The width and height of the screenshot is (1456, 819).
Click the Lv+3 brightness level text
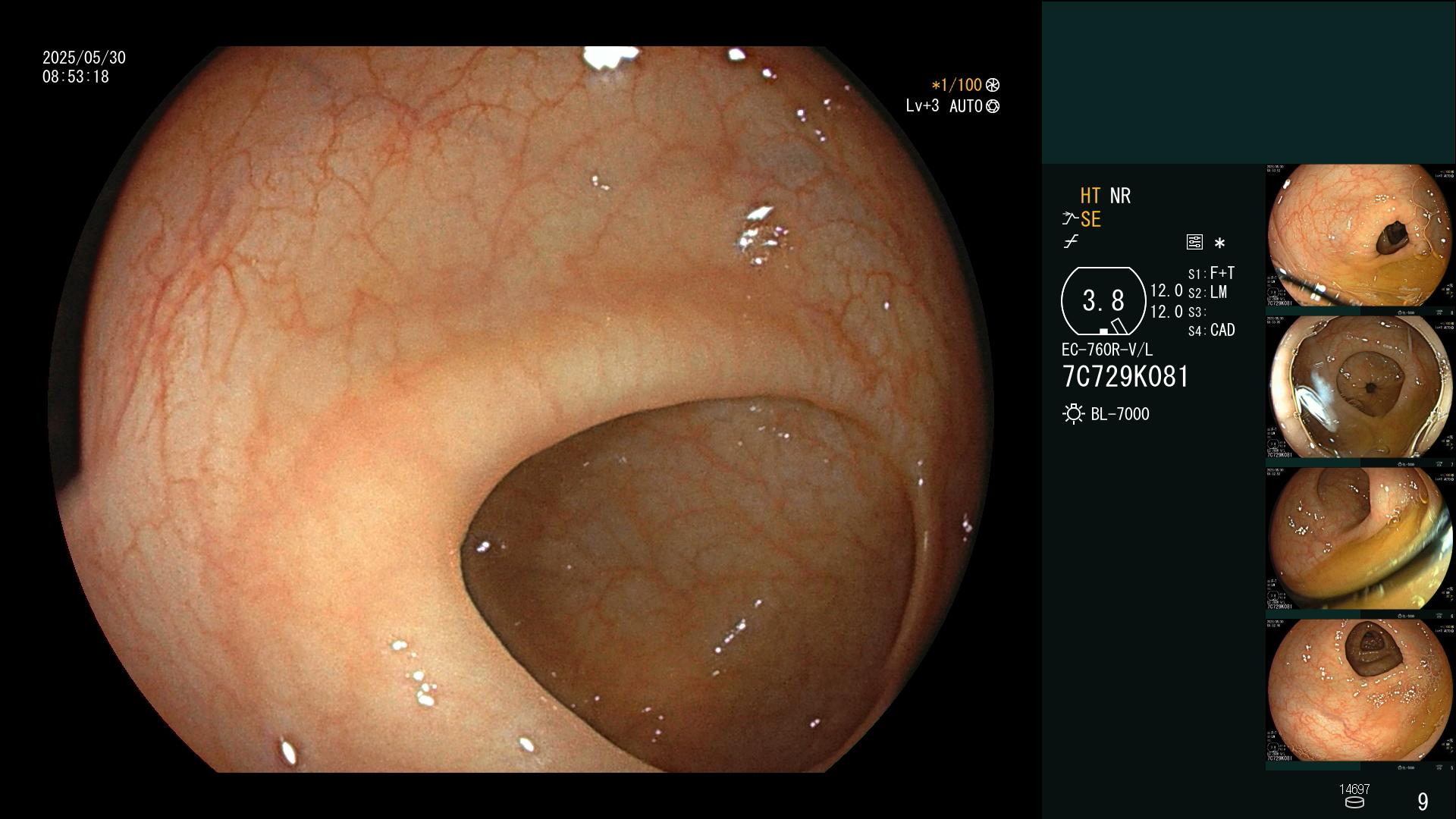(x=922, y=106)
